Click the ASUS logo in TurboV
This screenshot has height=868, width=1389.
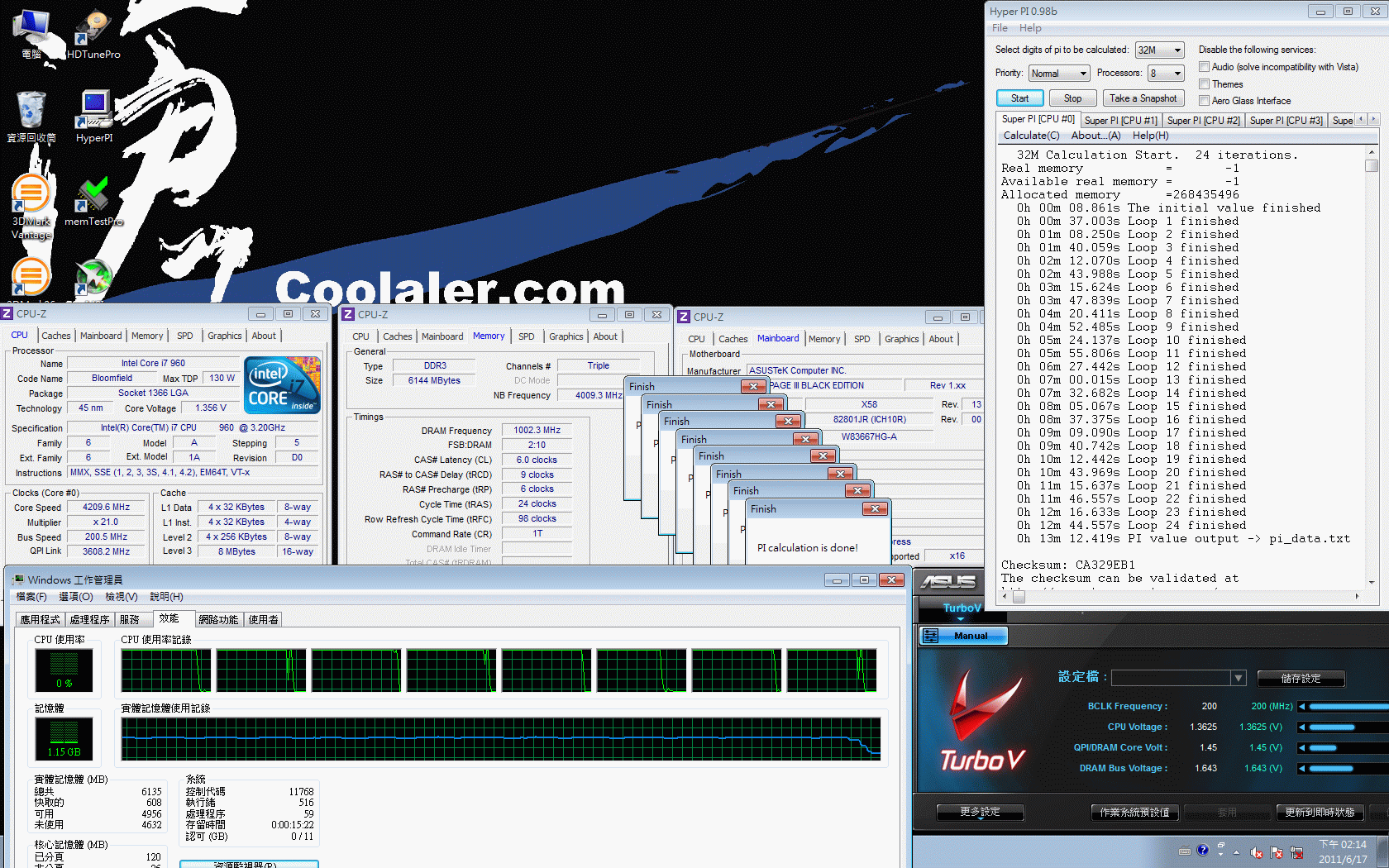coord(948,582)
